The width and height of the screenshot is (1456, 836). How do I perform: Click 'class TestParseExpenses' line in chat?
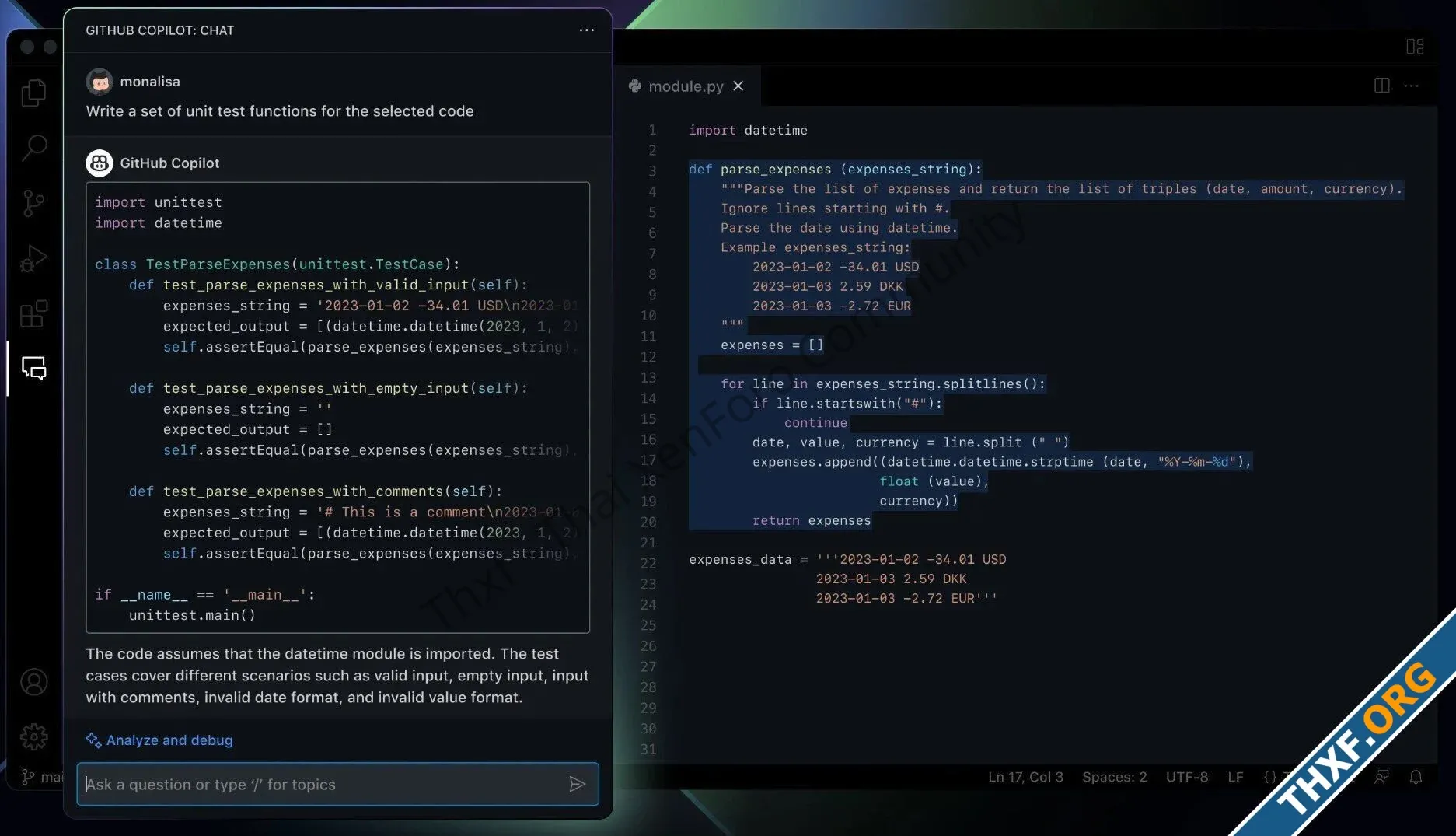[278, 264]
